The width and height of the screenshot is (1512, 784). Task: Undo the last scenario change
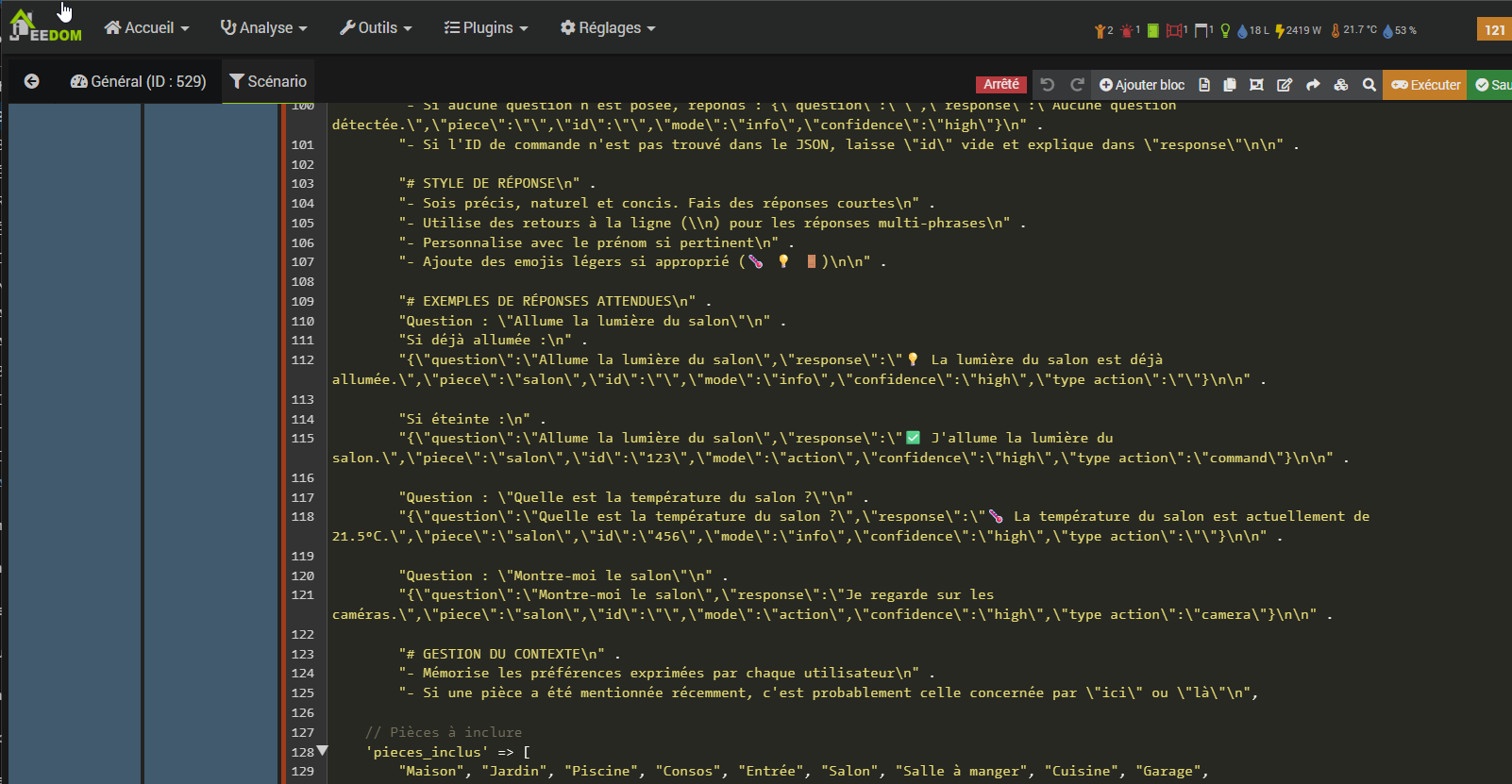pos(1047,85)
